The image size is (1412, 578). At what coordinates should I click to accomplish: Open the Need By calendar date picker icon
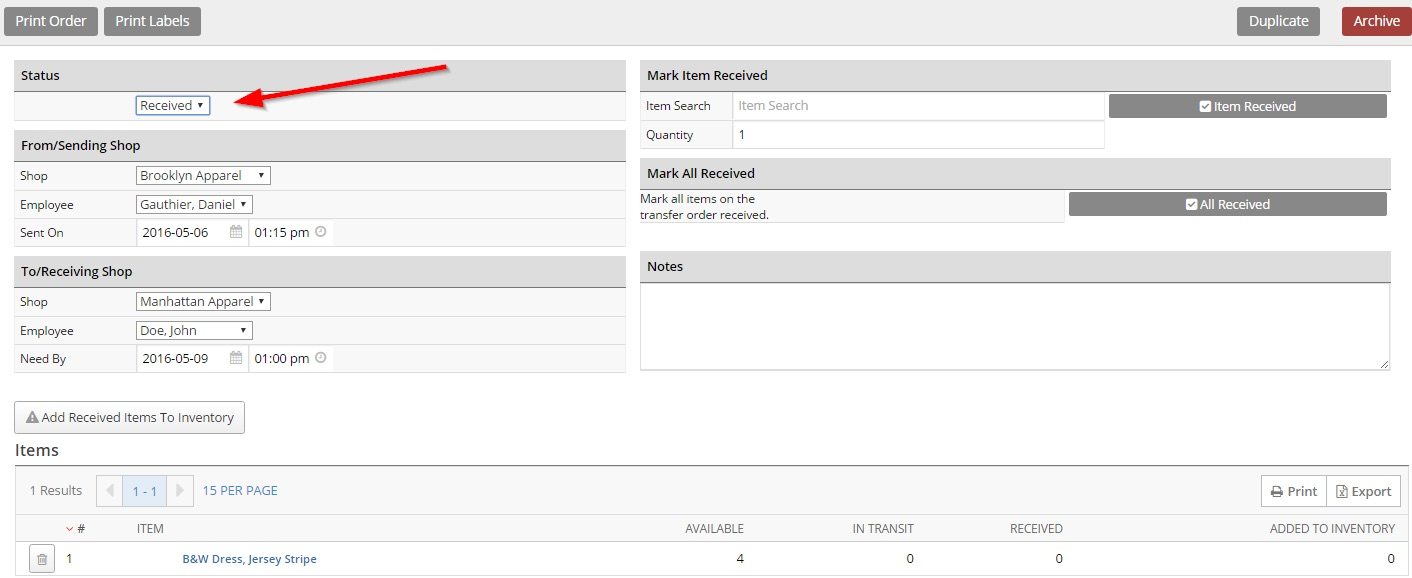click(236, 358)
